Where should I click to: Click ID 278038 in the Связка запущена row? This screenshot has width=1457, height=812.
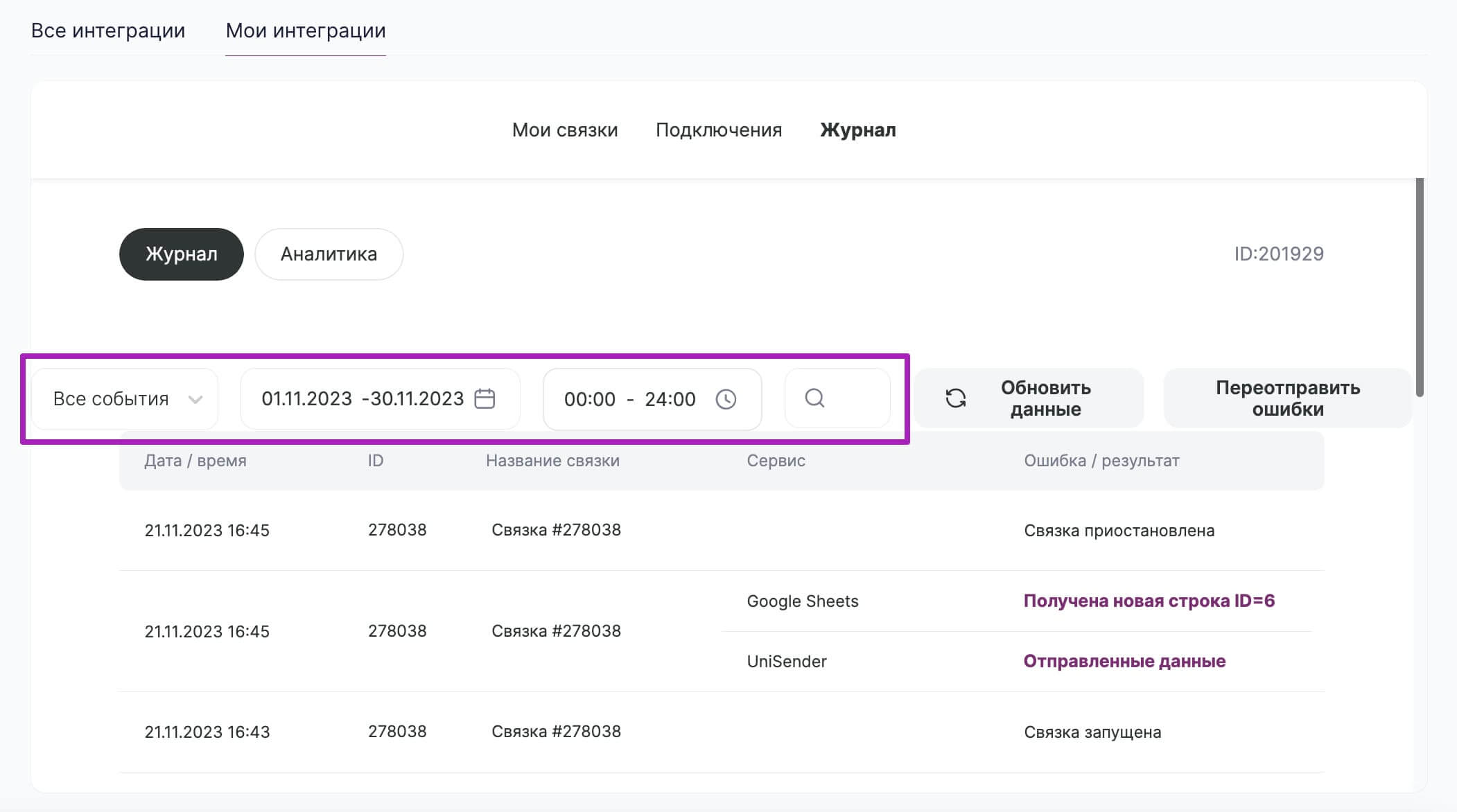point(397,732)
